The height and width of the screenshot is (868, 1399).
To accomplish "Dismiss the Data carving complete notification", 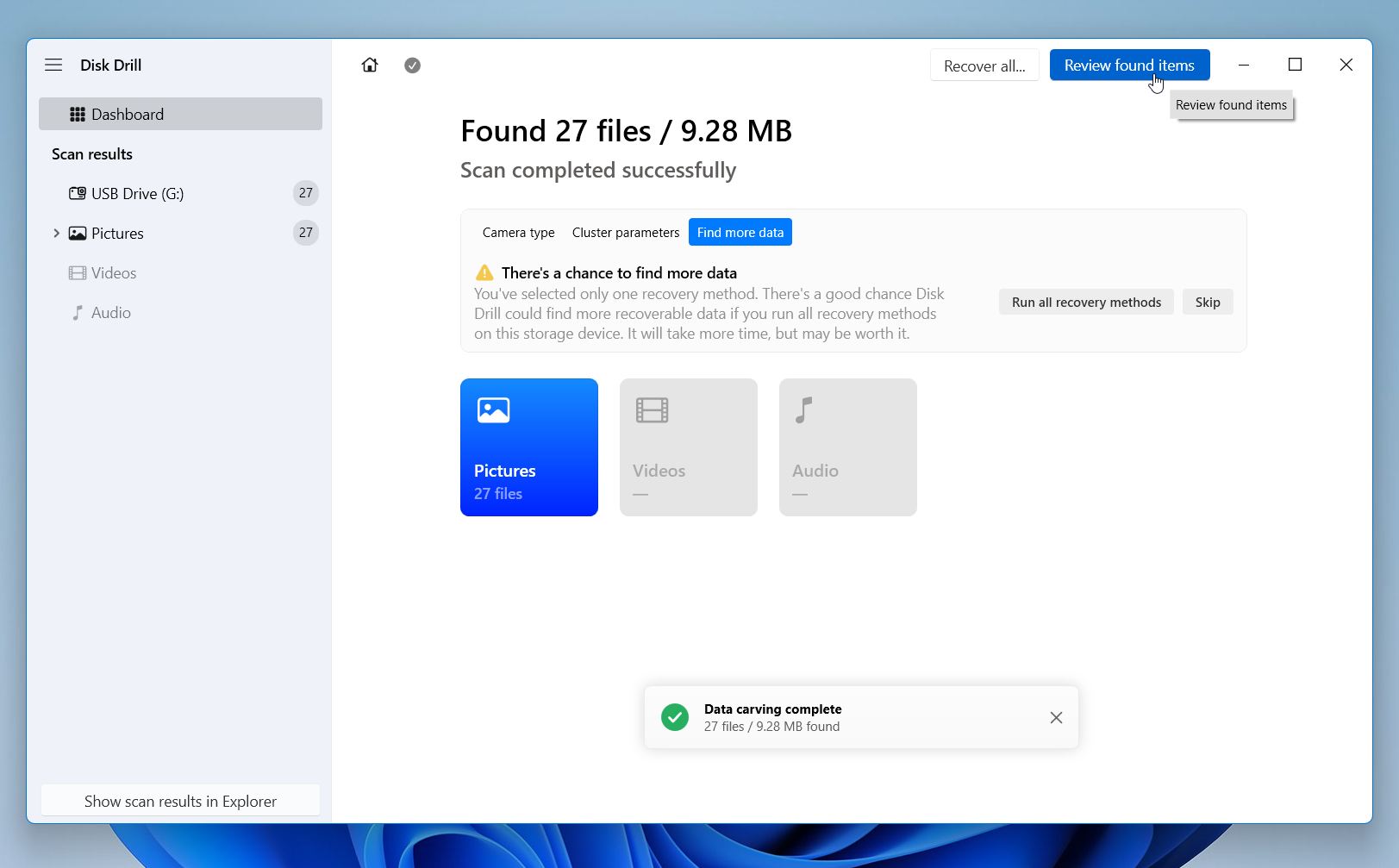I will coord(1055,717).
